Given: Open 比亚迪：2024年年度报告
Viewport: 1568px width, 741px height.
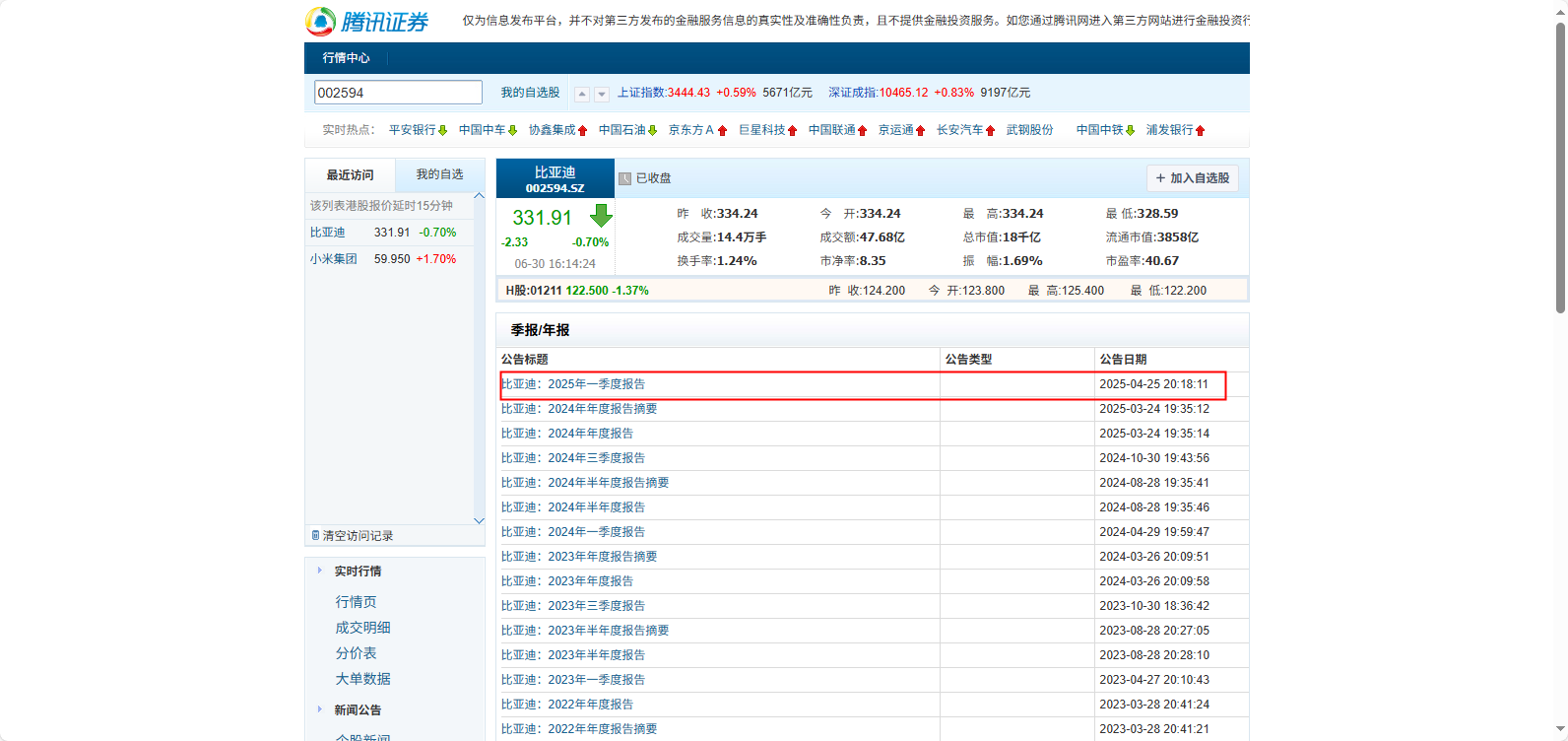Looking at the screenshot, I should click(x=567, y=434).
